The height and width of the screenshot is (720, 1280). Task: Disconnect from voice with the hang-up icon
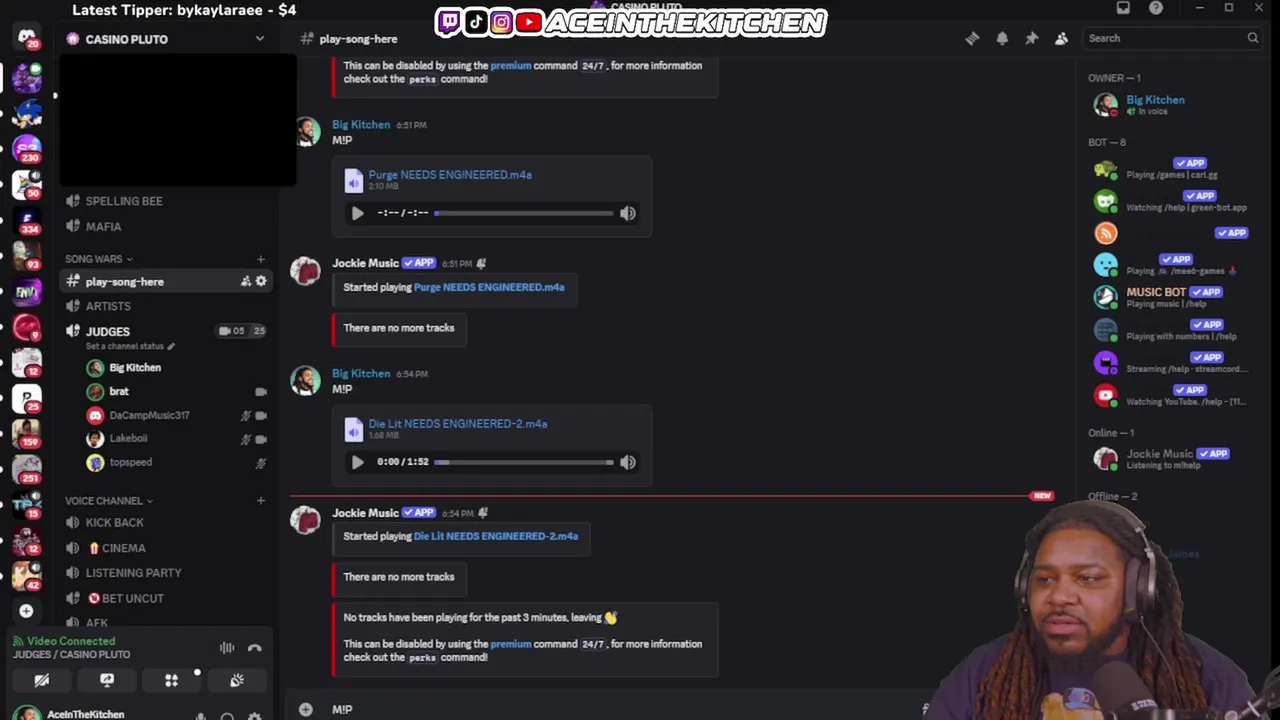tap(255, 648)
